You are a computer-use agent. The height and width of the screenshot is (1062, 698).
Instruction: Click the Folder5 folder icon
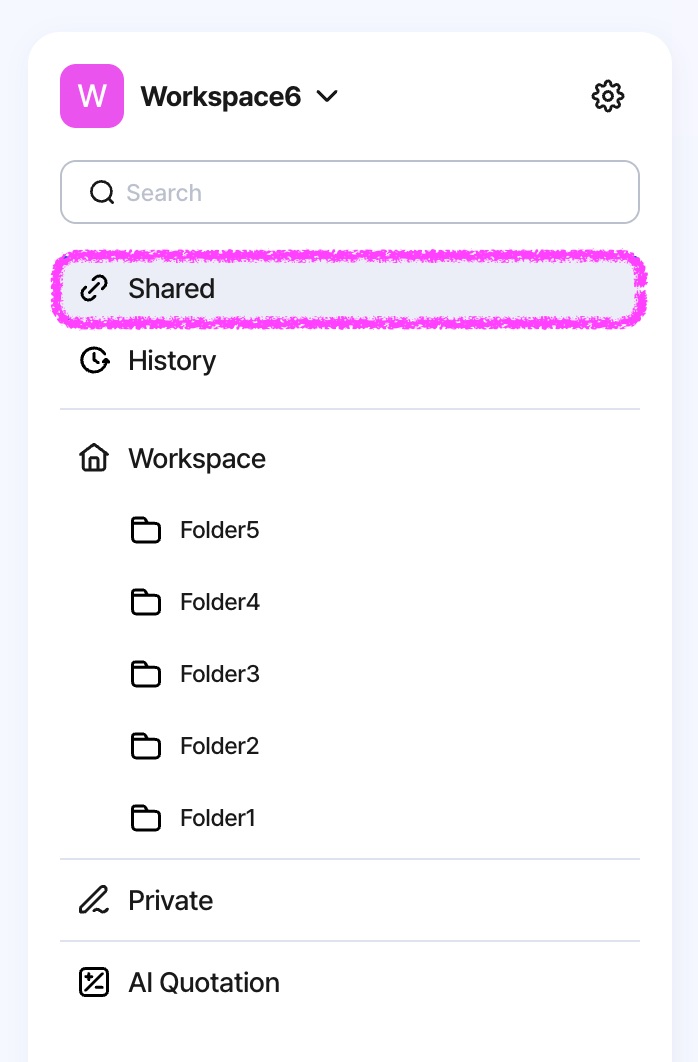pos(146,530)
